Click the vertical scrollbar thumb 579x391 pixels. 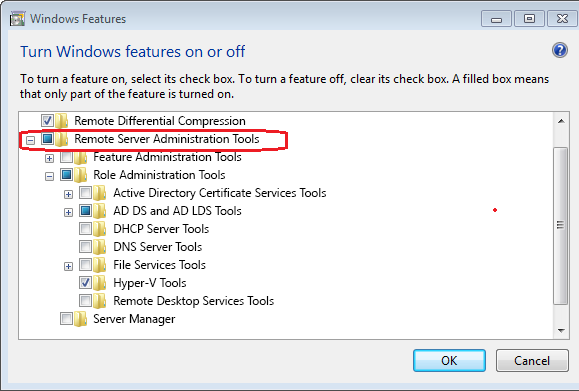coord(561,225)
